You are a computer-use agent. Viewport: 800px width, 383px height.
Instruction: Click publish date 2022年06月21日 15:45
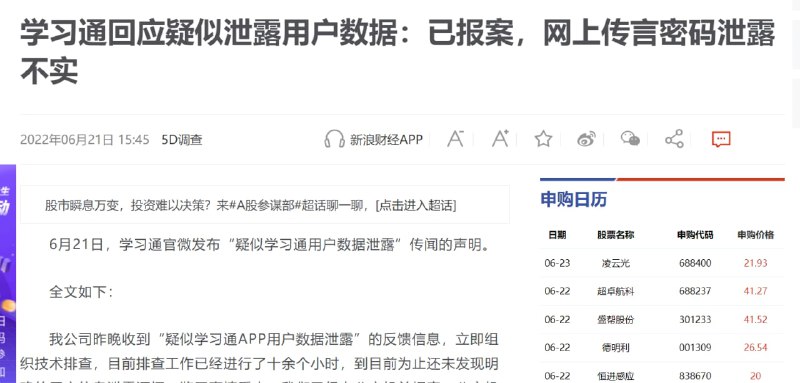(x=85, y=140)
